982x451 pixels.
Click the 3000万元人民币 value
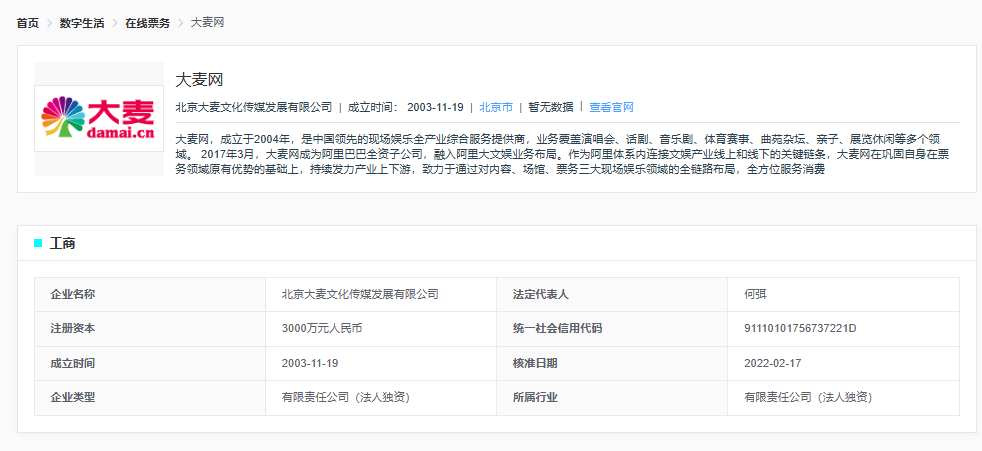coord(322,329)
